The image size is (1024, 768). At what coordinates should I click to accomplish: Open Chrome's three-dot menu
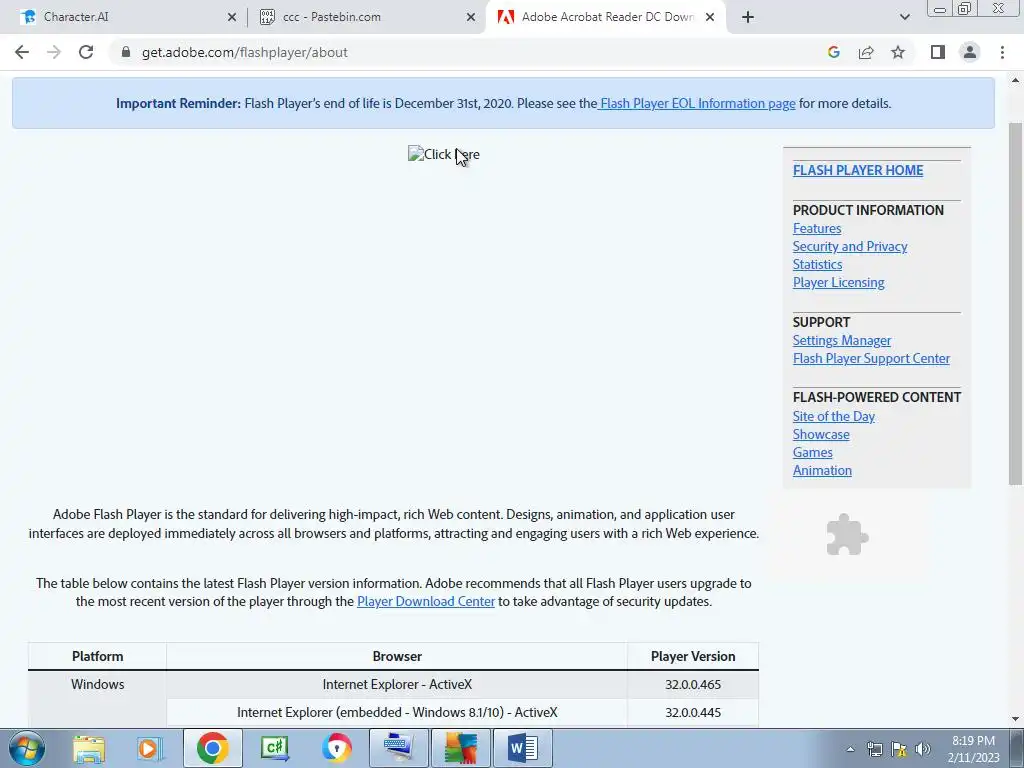click(x=1002, y=52)
